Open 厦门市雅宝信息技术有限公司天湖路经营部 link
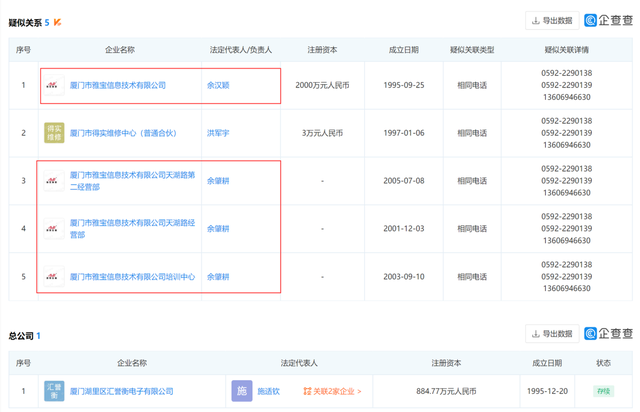640x412 pixels. tap(132, 229)
